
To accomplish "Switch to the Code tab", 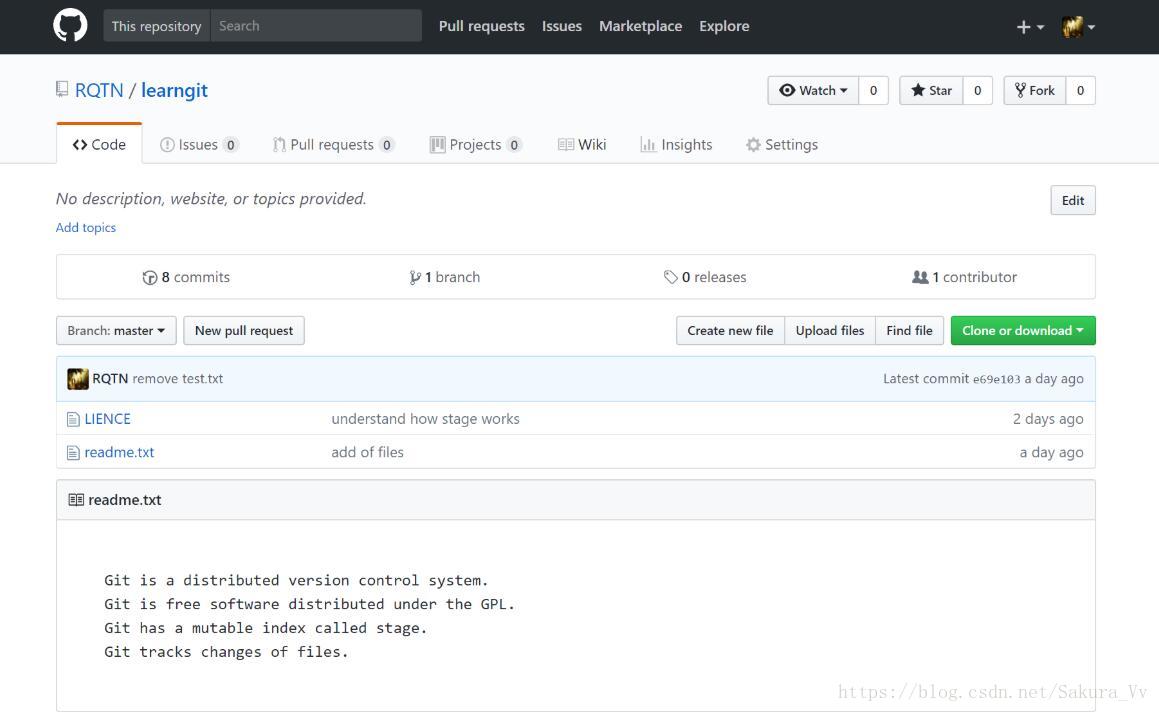I will (99, 144).
